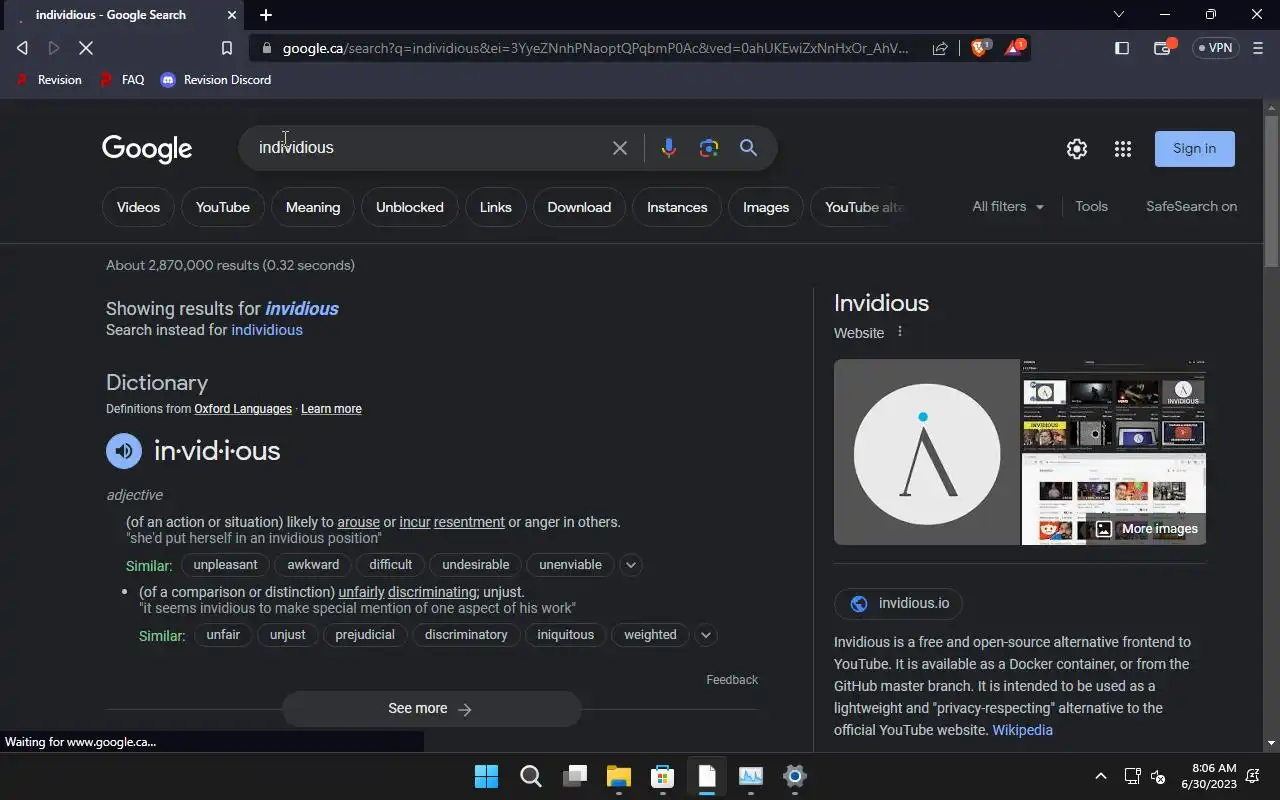Open the Wikipedia link for Invidious

click(1022, 730)
